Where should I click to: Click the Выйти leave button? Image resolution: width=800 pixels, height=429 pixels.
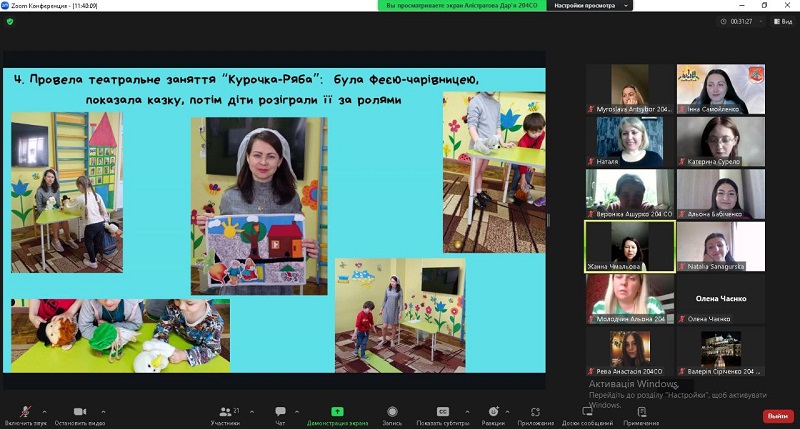pos(777,416)
